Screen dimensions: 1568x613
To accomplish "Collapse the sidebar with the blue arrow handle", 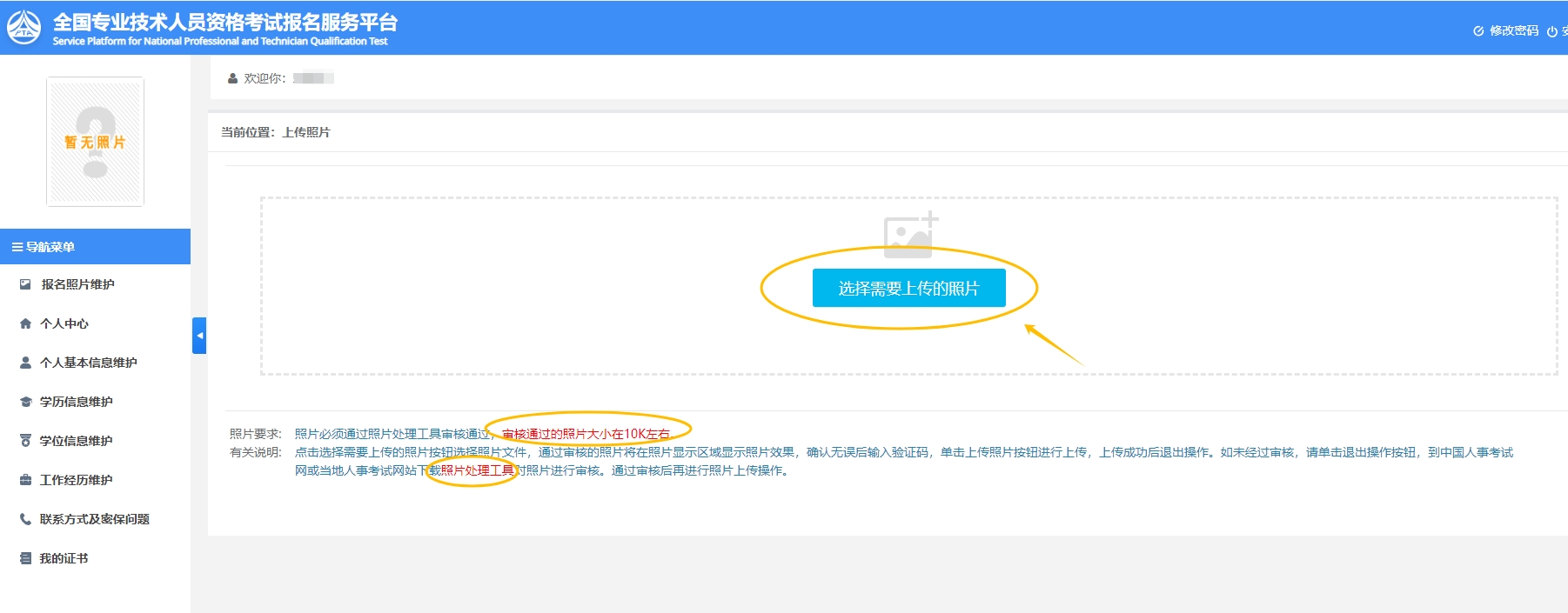I will pyautogui.click(x=199, y=336).
